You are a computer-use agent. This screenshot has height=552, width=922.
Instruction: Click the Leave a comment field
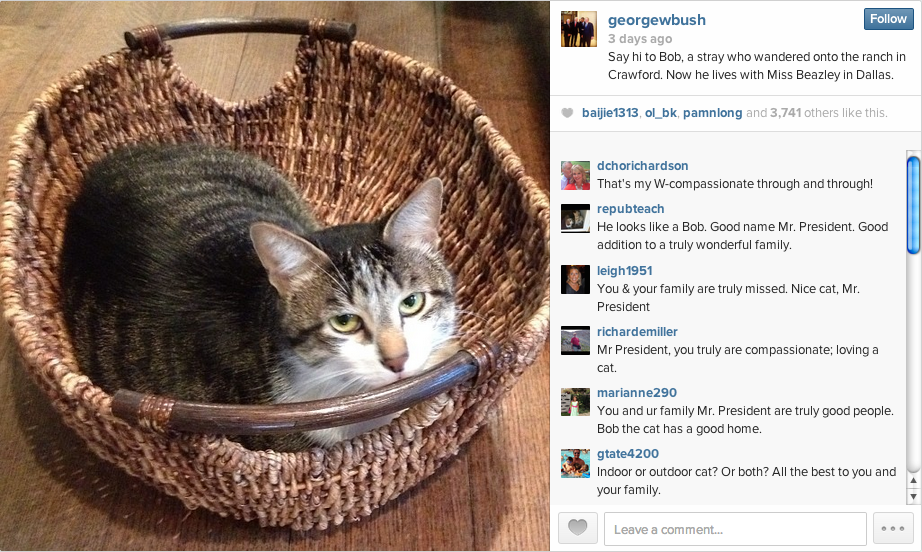pyautogui.click(x=735, y=529)
